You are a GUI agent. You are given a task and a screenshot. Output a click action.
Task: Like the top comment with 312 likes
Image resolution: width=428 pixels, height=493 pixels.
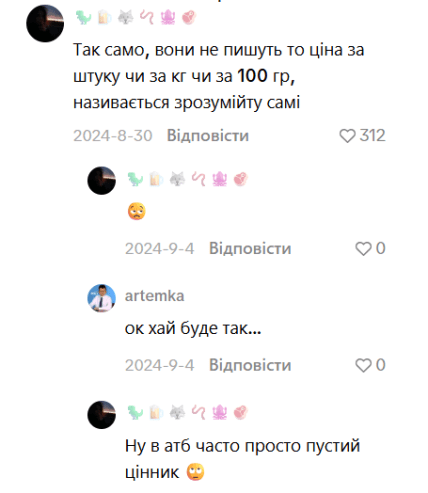click(347, 136)
